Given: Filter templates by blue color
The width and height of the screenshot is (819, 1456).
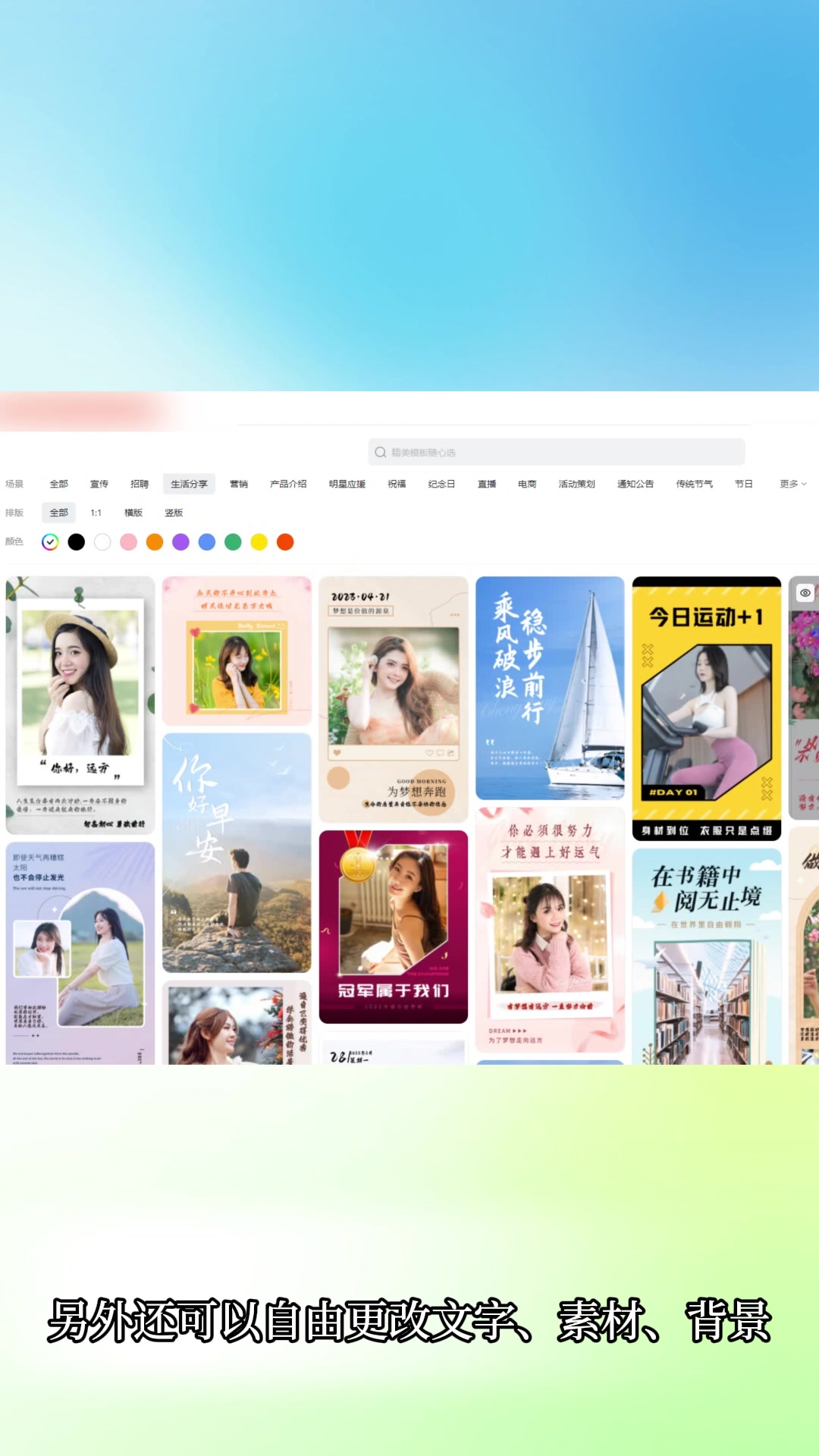Looking at the screenshot, I should point(207,542).
